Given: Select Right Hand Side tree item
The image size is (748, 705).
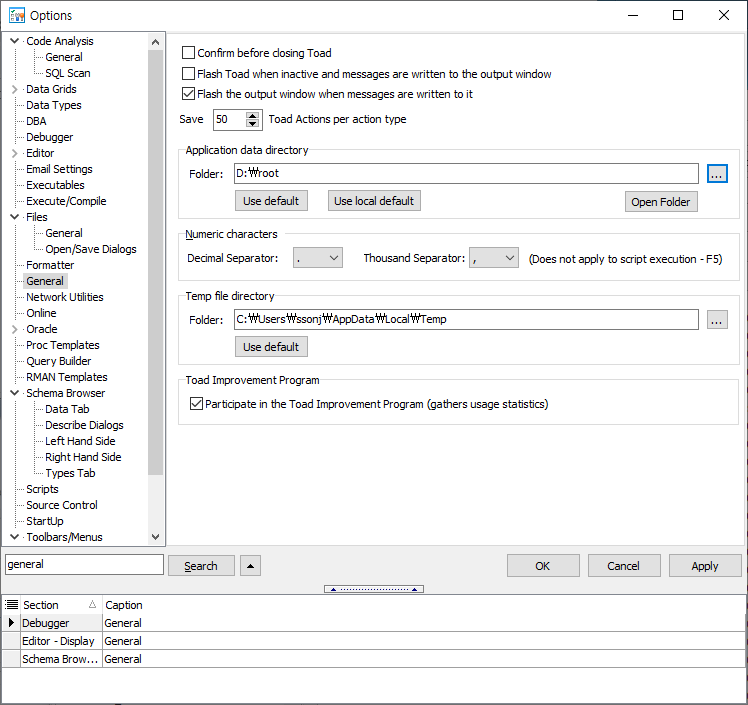Looking at the screenshot, I should click(x=83, y=457).
